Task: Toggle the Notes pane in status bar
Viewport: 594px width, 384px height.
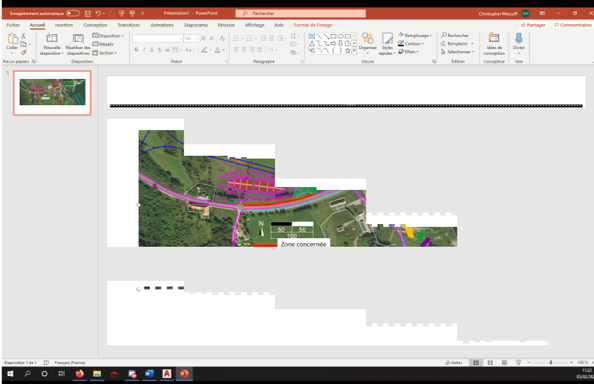Action: (454, 362)
